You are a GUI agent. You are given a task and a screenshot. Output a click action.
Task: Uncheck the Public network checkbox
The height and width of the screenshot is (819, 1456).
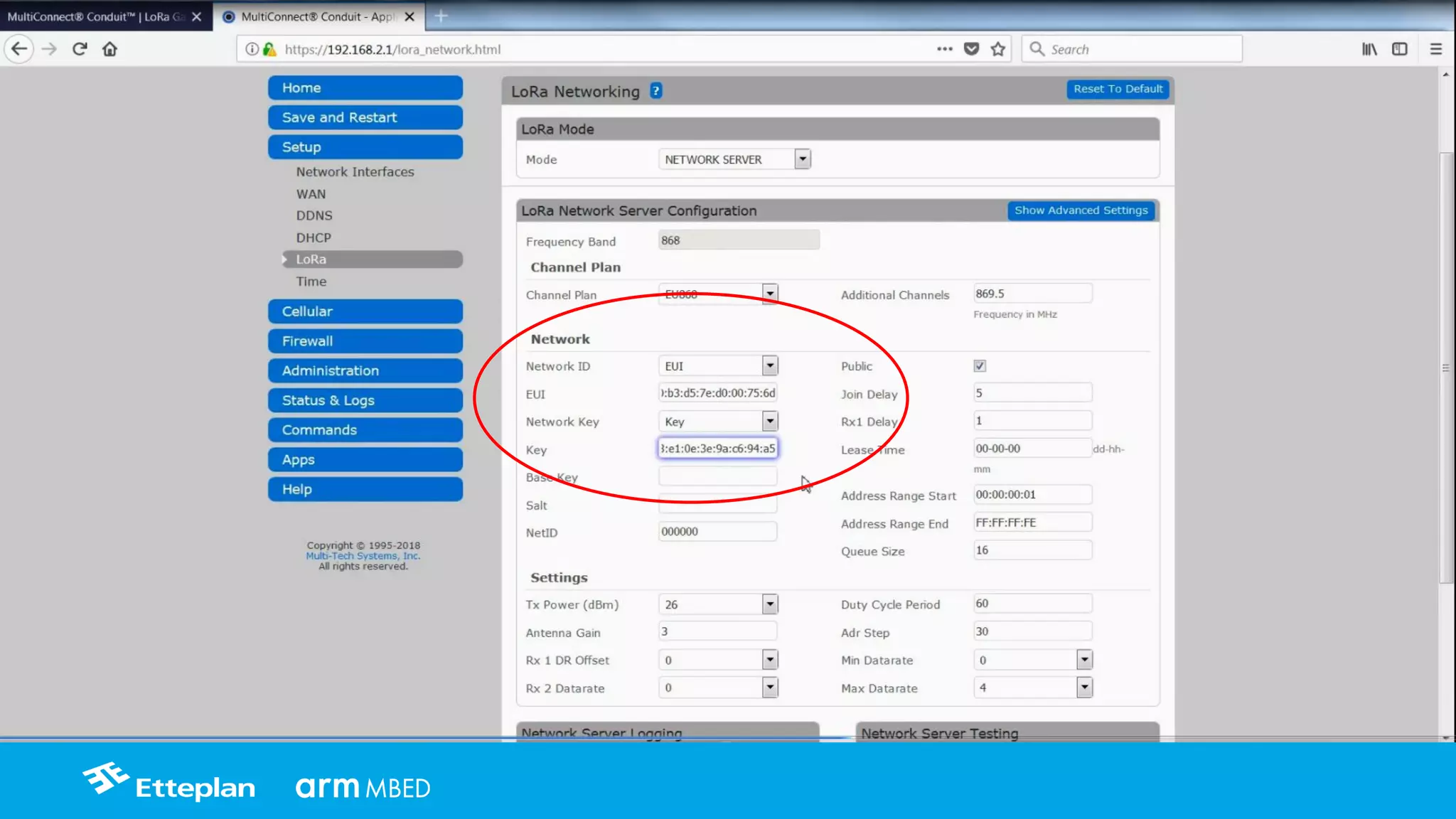[980, 366]
